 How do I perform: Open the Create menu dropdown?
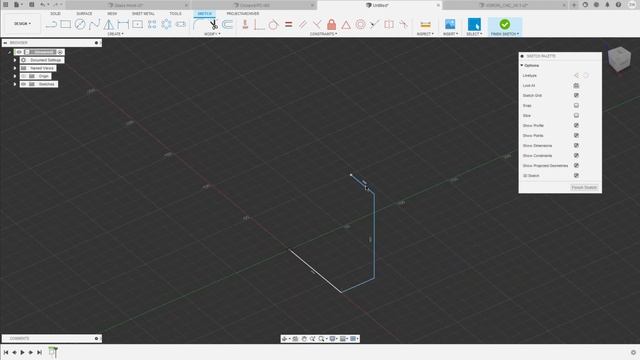coord(116,34)
